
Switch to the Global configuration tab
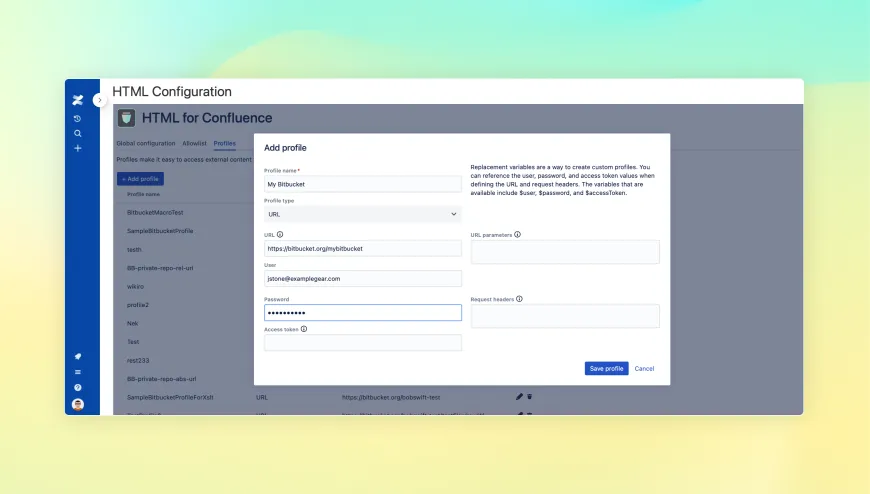coord(146,144)
